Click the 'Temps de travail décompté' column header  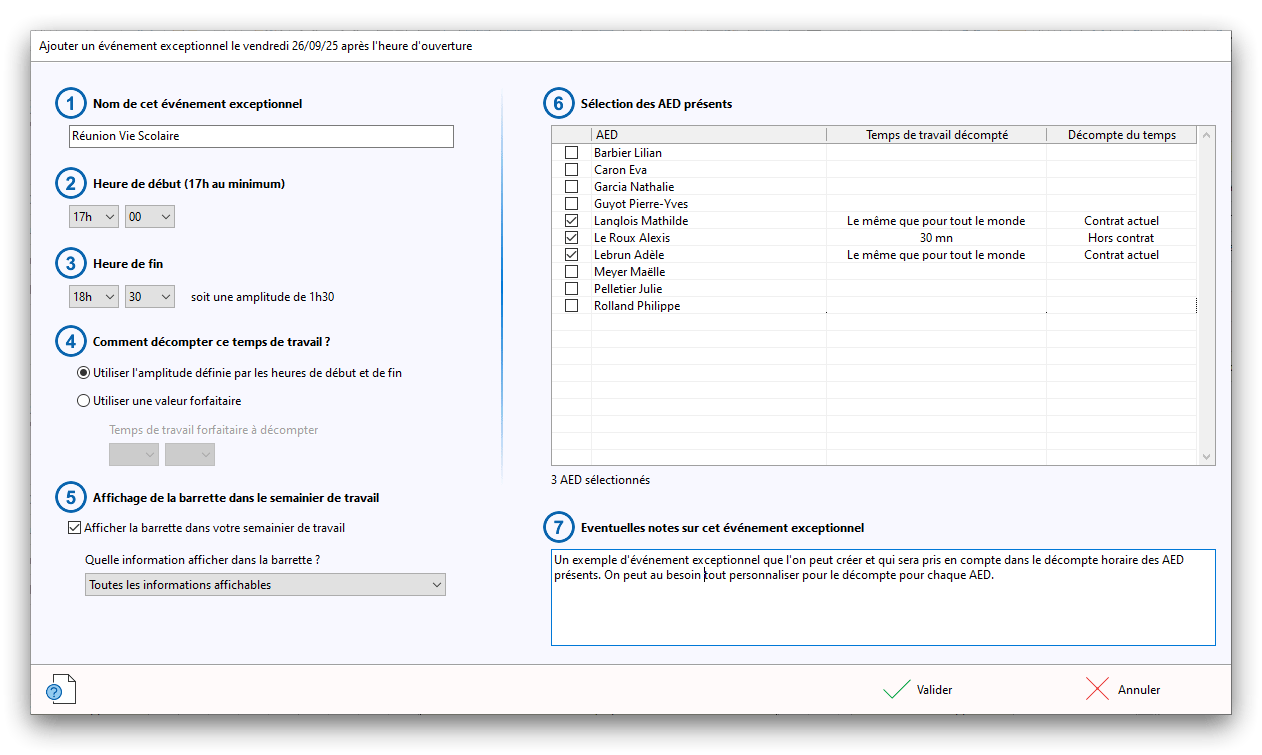coord(935,135)
